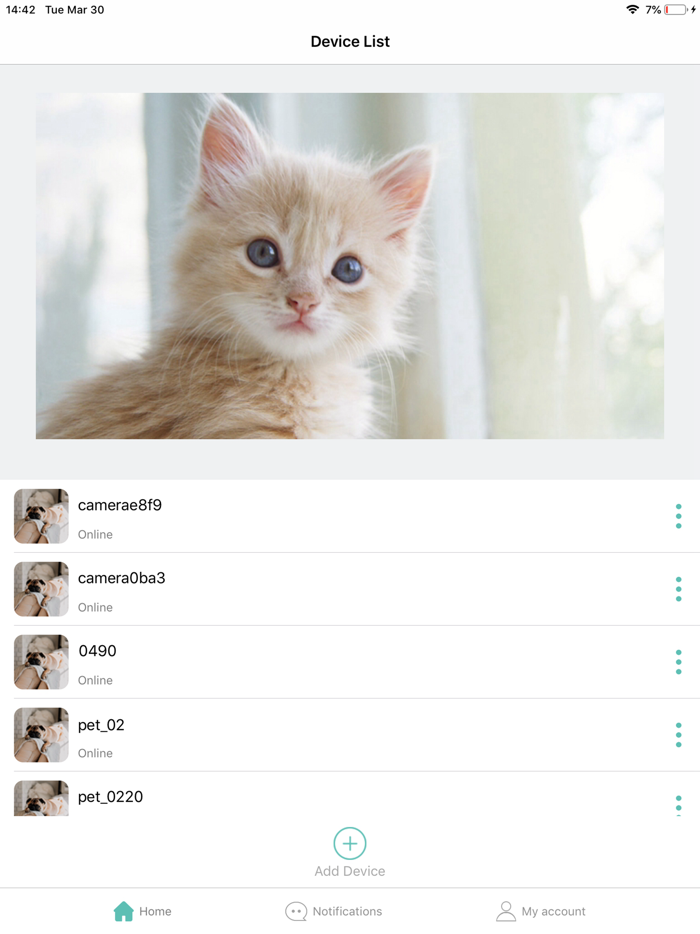The width and height of the screenshot is (700, 934).
Task: Open options menu for camerae8f9
Action: 679,516
